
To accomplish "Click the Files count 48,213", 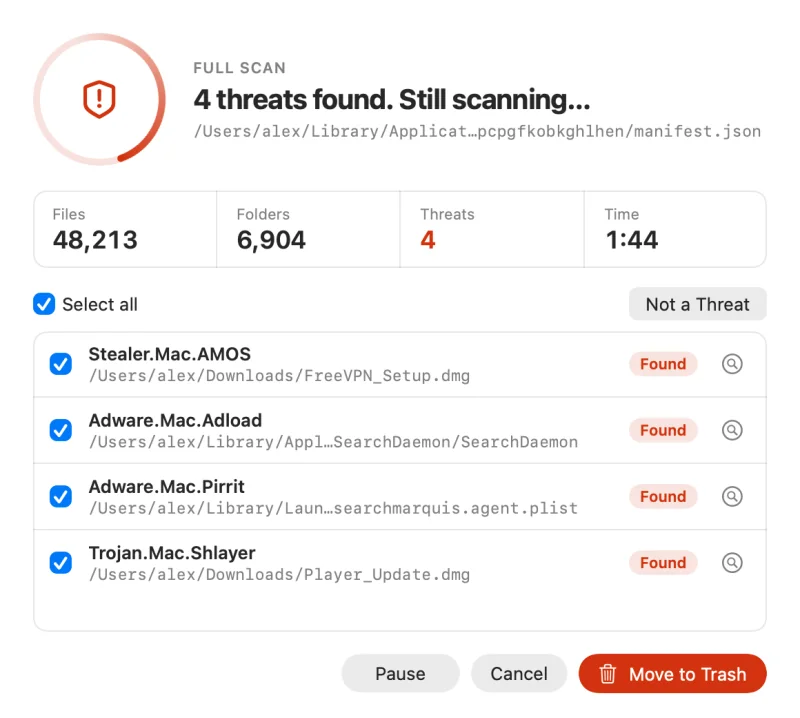I will tap(95, 240).
